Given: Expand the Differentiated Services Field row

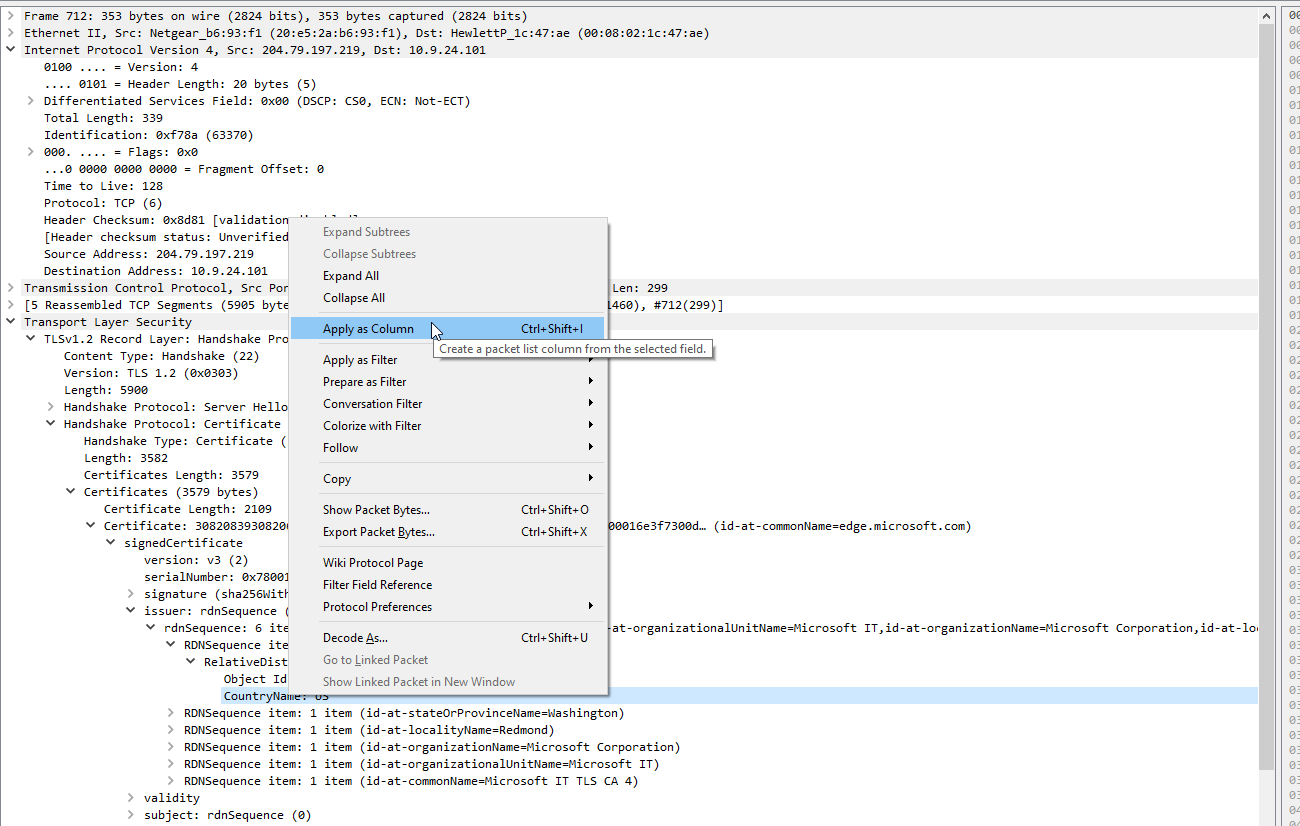Looking at the screenshot, I should pyautogui.click(x=31, y=101).
